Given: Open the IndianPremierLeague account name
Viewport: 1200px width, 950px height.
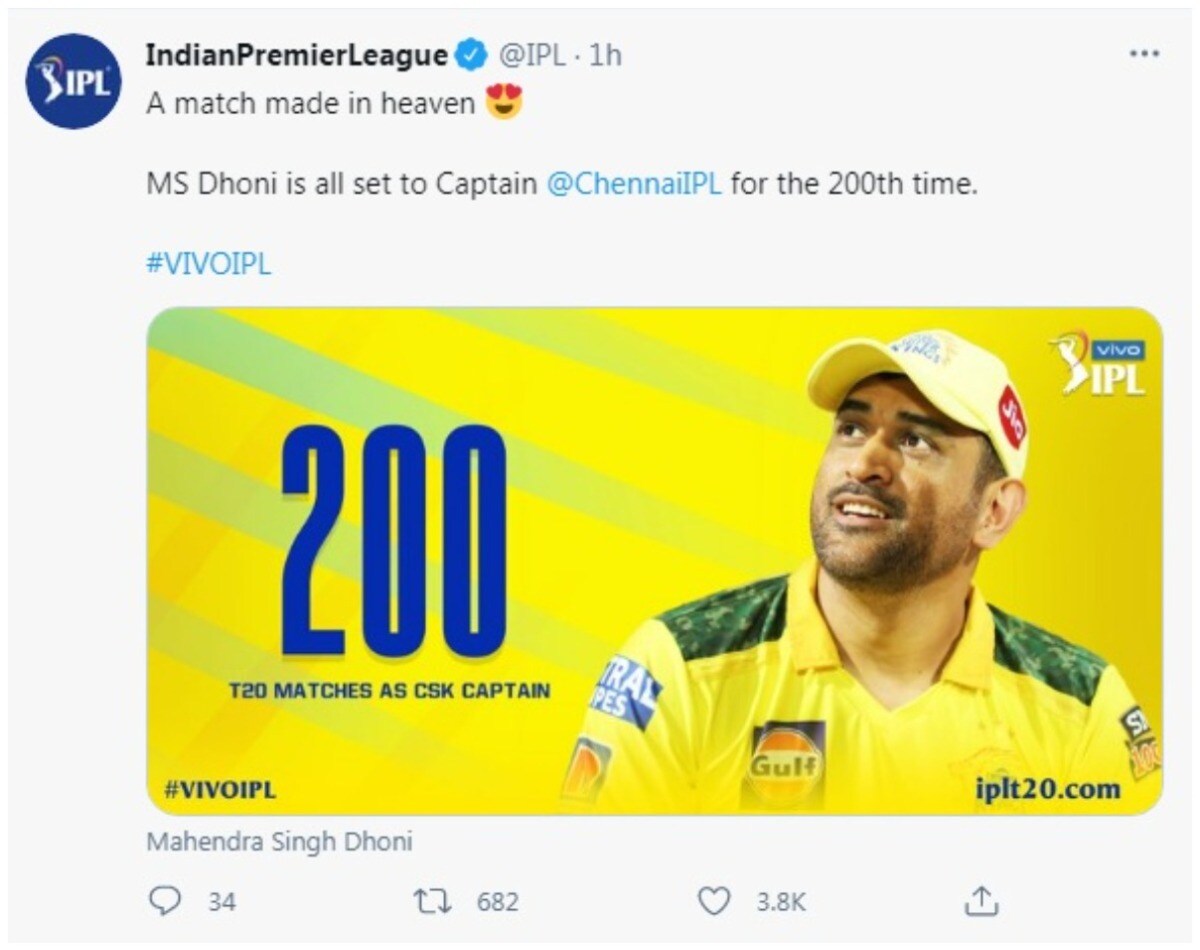Looking at the screenshot, I should pyautogui.click(x=297, y=56).
